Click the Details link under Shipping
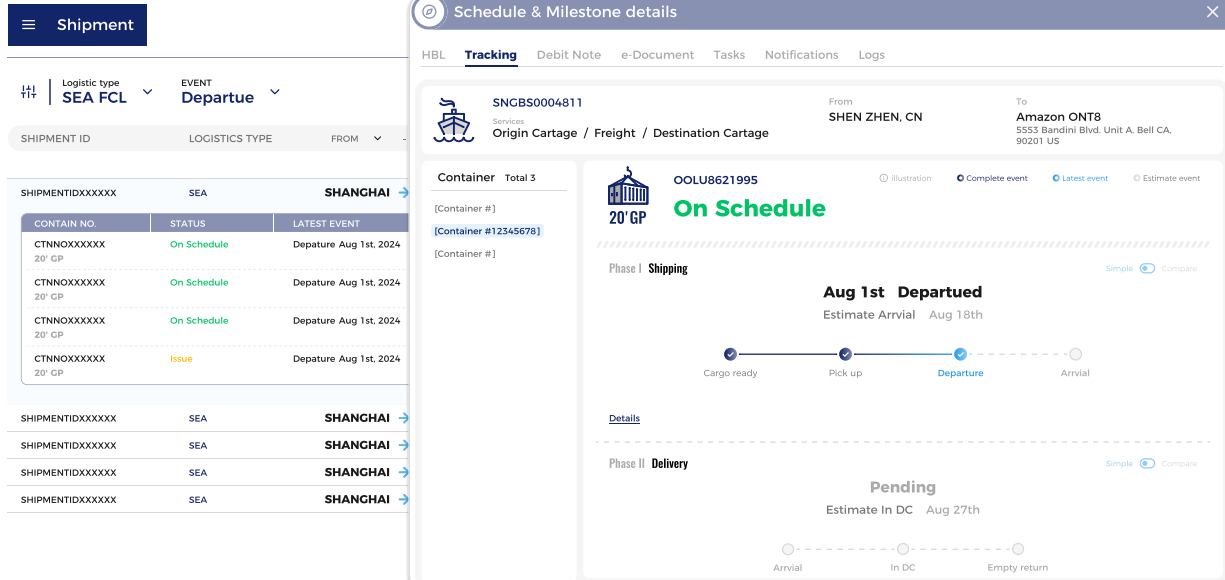 (x=624, y=418)
